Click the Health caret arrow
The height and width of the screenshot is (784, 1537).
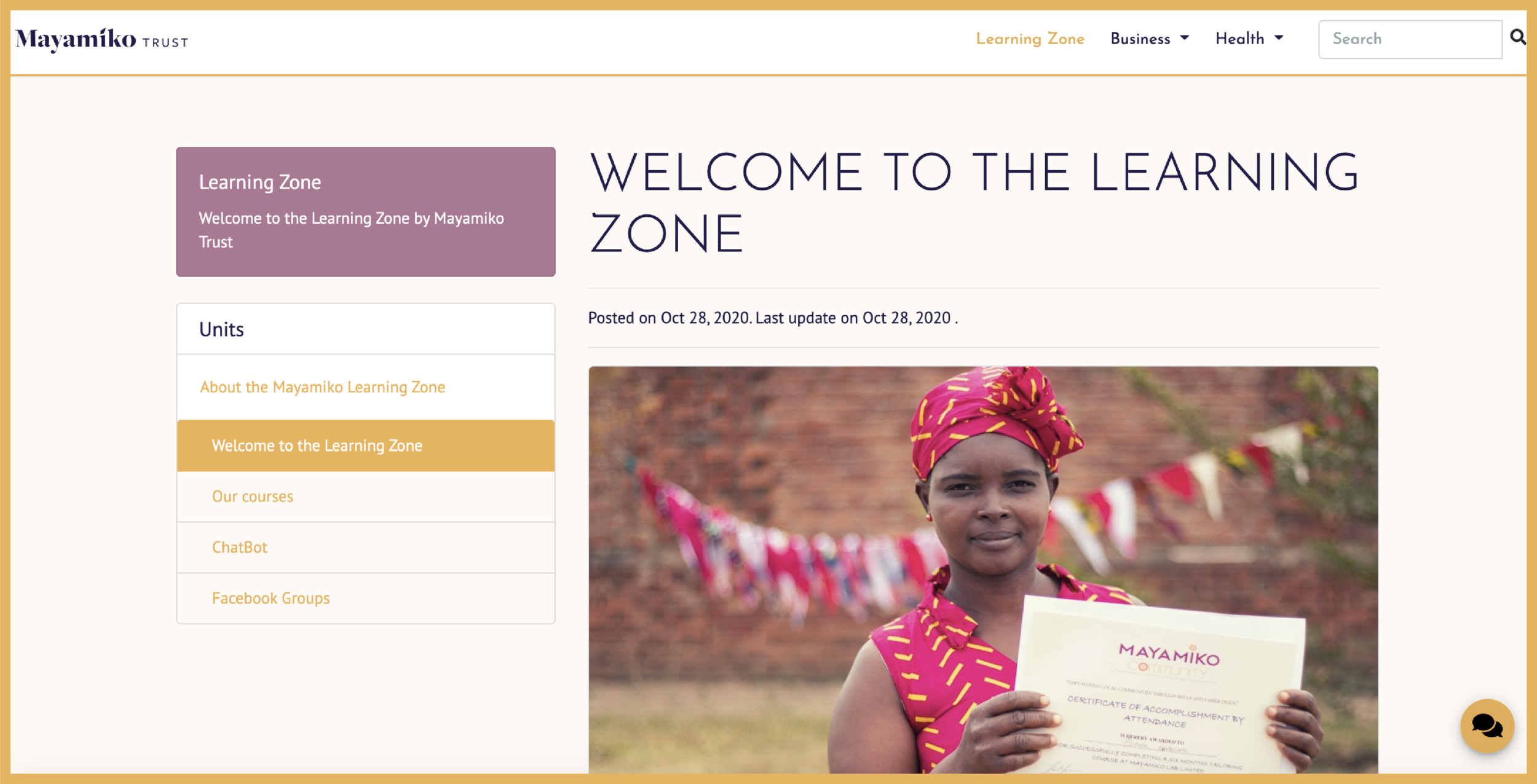click(1279, 38)
